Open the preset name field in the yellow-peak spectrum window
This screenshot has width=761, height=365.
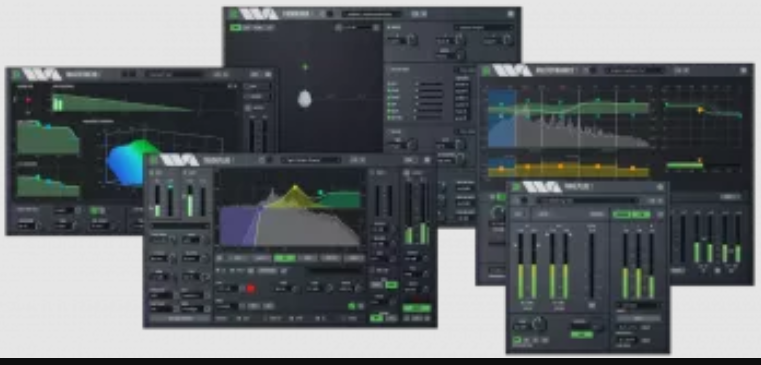310,160
